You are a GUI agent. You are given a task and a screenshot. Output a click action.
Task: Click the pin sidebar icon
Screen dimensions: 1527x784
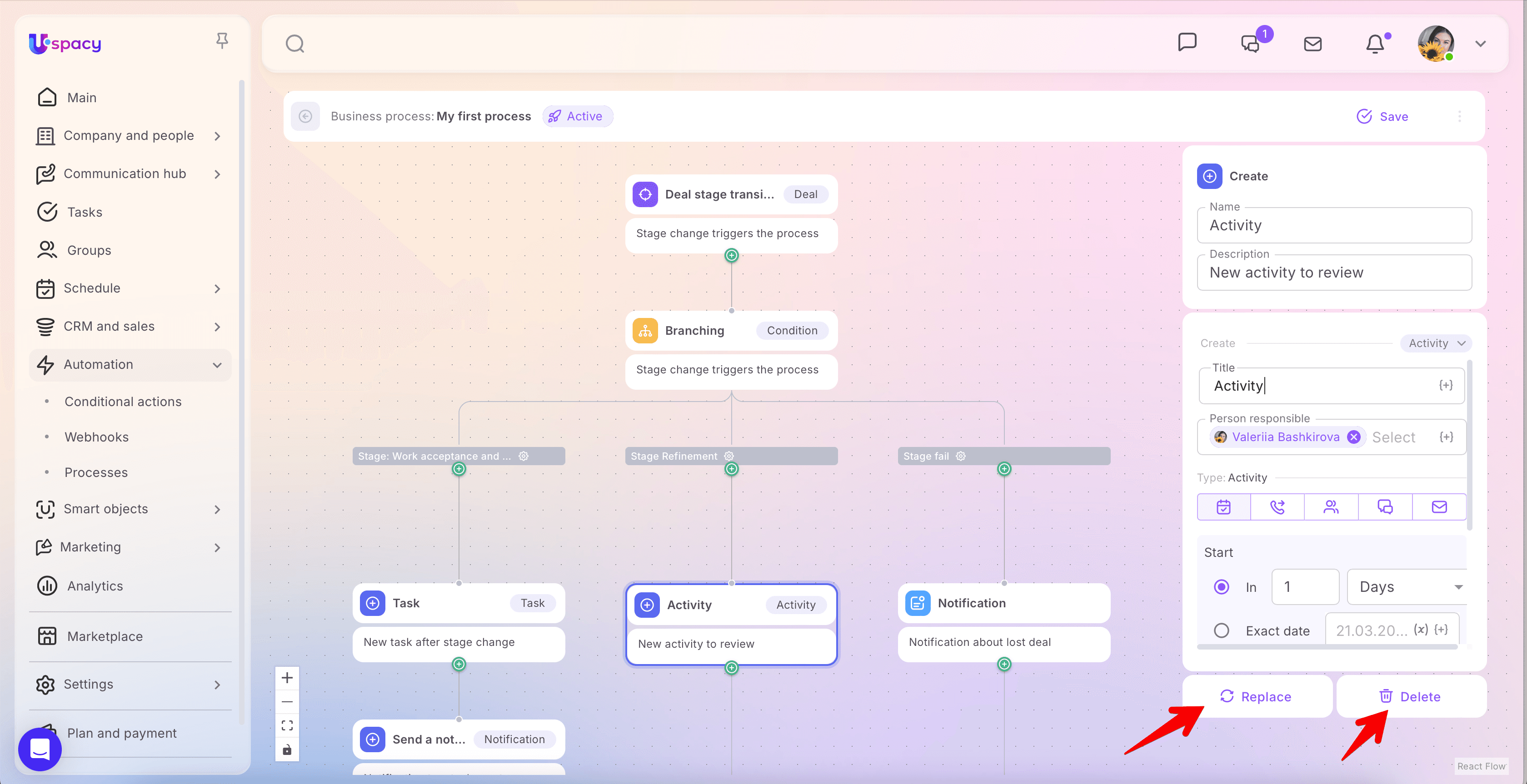(x=222, y=40)
